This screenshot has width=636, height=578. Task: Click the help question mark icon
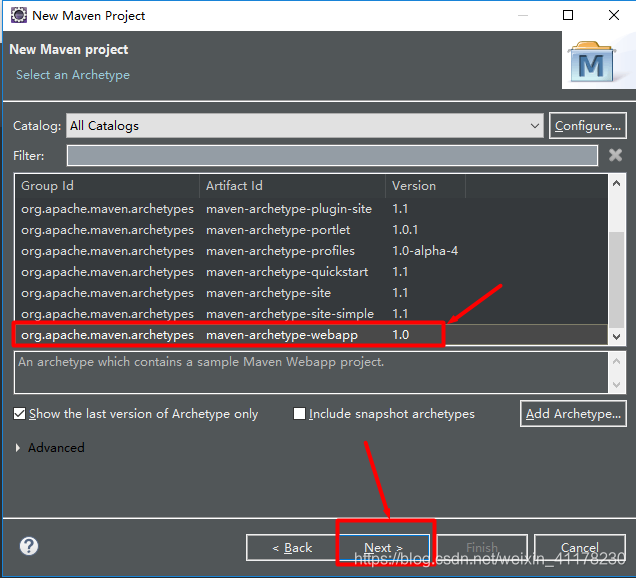point(29,546)
